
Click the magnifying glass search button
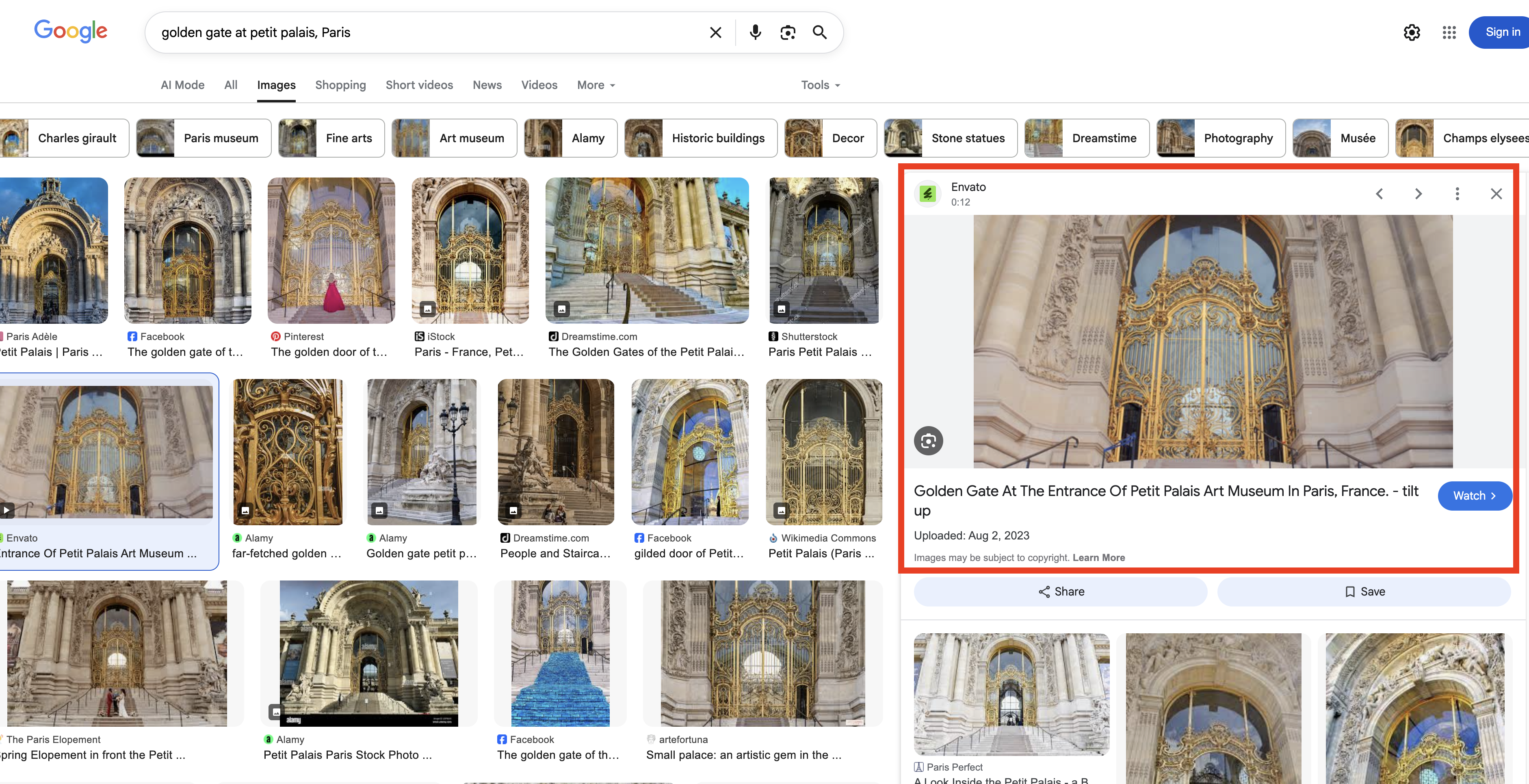[820, 32]
